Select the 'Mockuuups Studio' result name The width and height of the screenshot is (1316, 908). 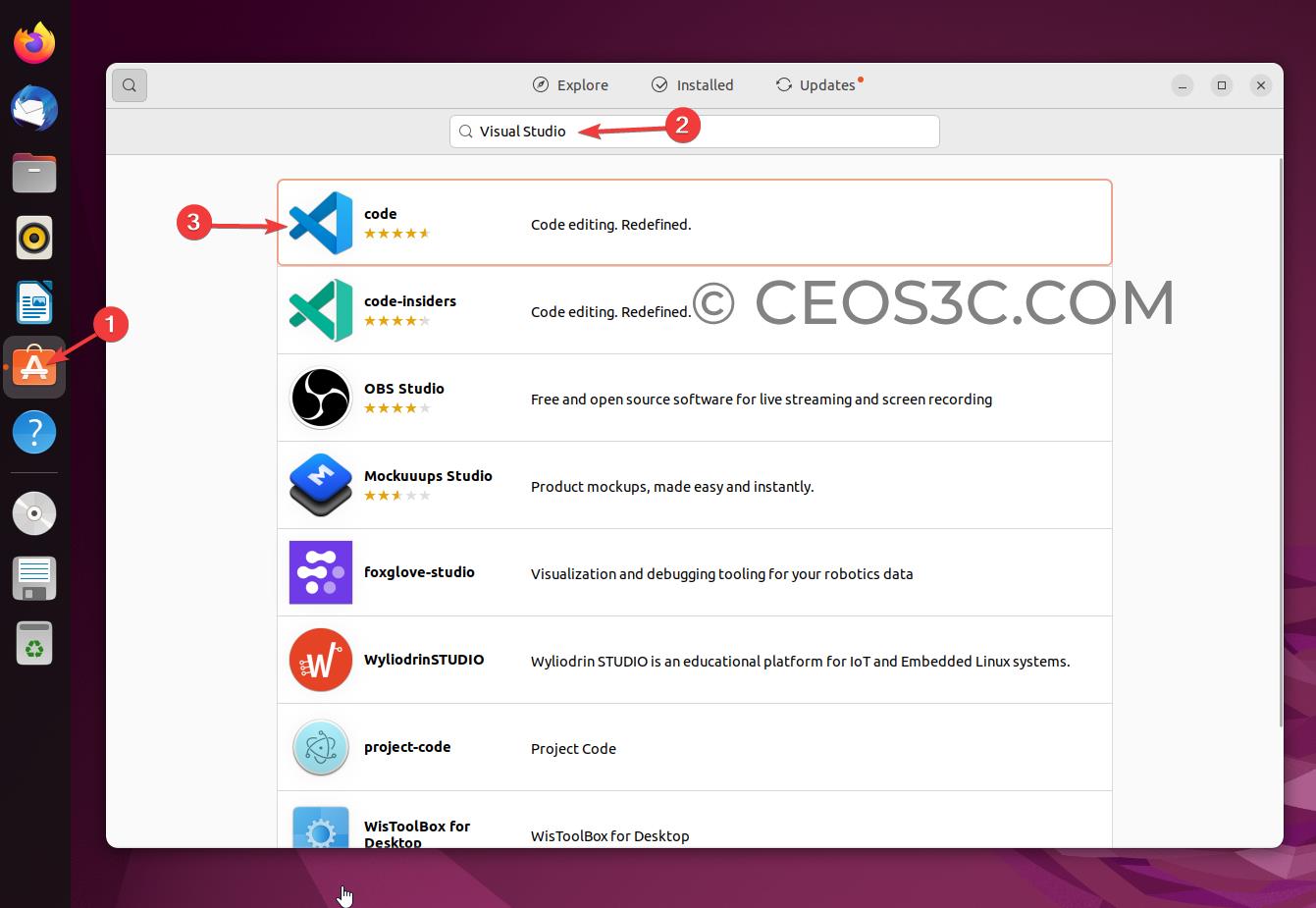click(x=428, y=476)
